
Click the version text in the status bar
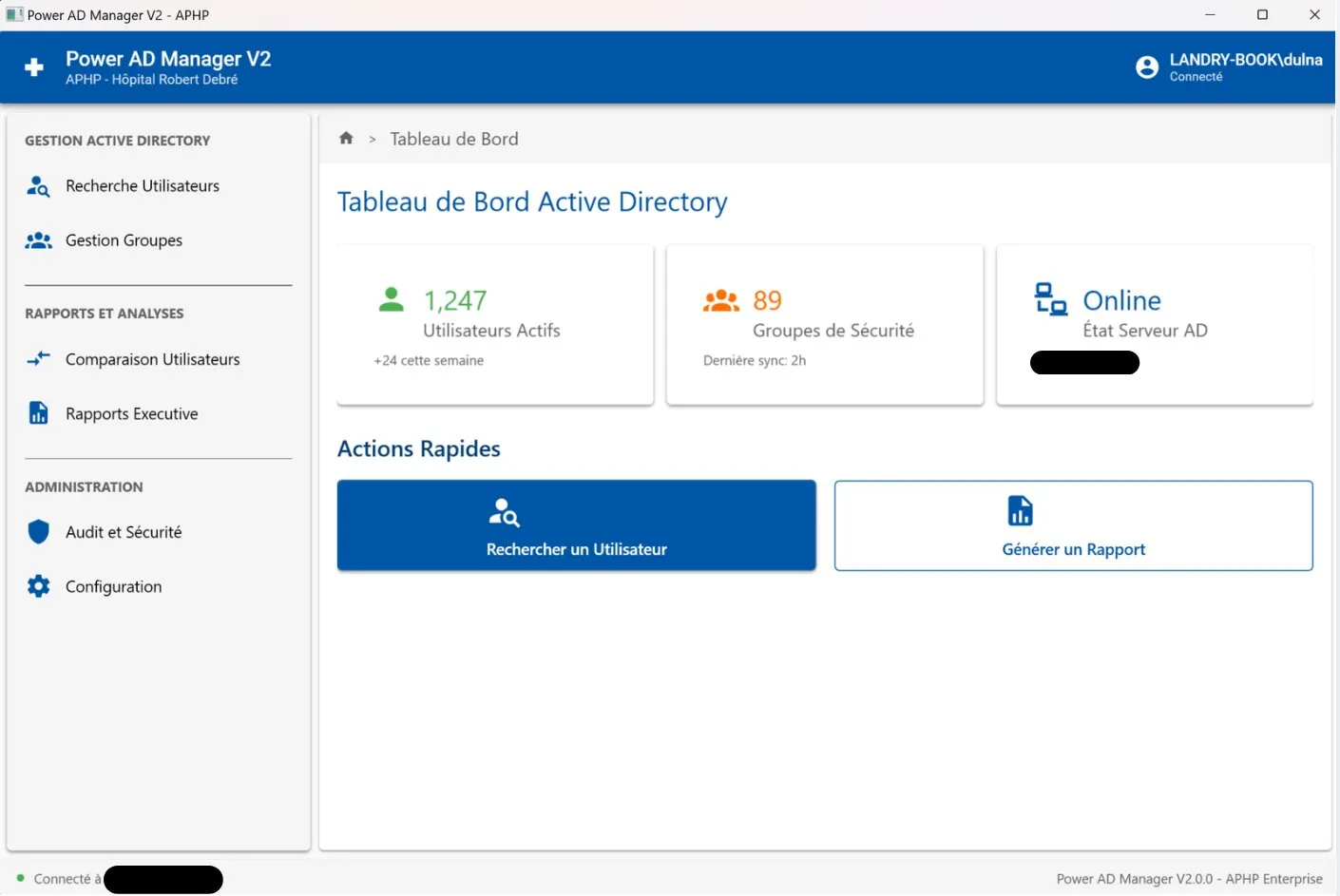click(1190, 879)
